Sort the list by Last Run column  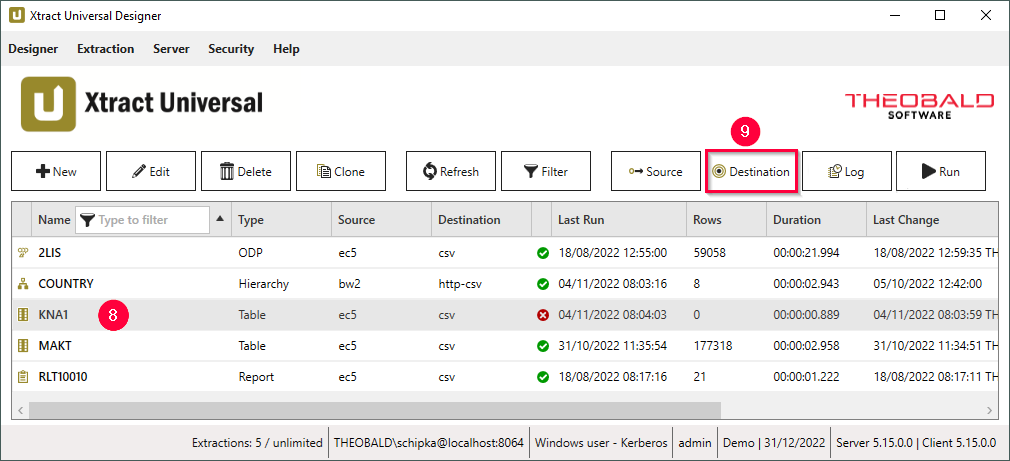(581, 220)
